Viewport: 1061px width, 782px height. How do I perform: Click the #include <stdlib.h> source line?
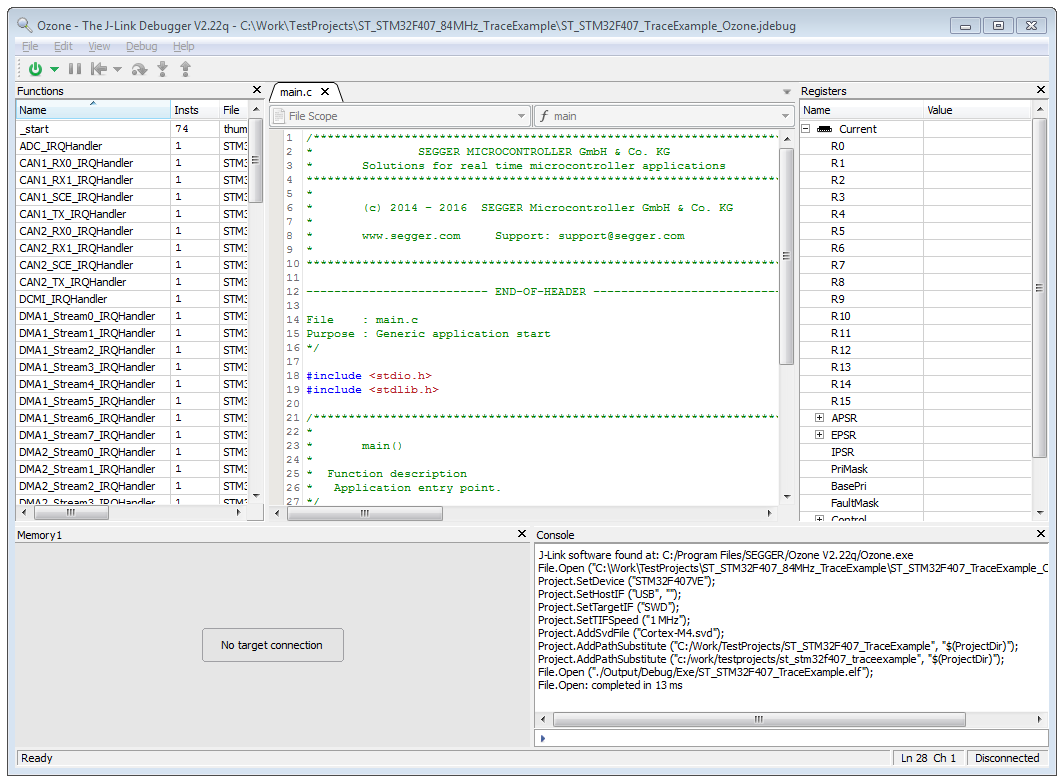(372, 390)
